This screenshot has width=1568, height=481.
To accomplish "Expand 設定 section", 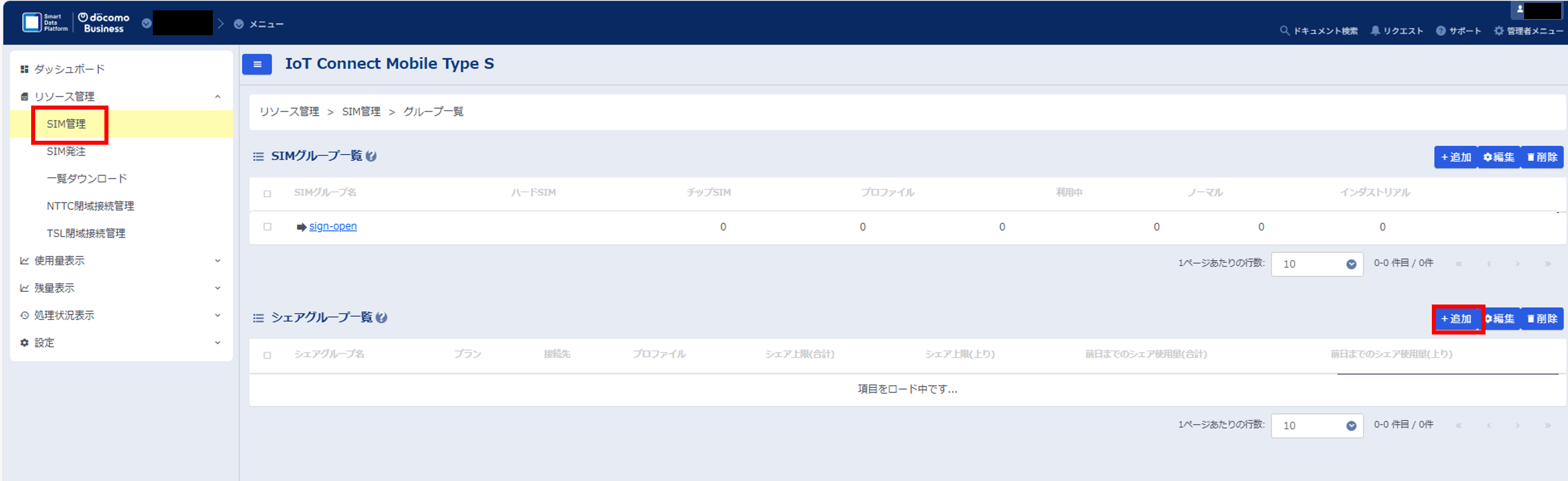I will [217, 343].
